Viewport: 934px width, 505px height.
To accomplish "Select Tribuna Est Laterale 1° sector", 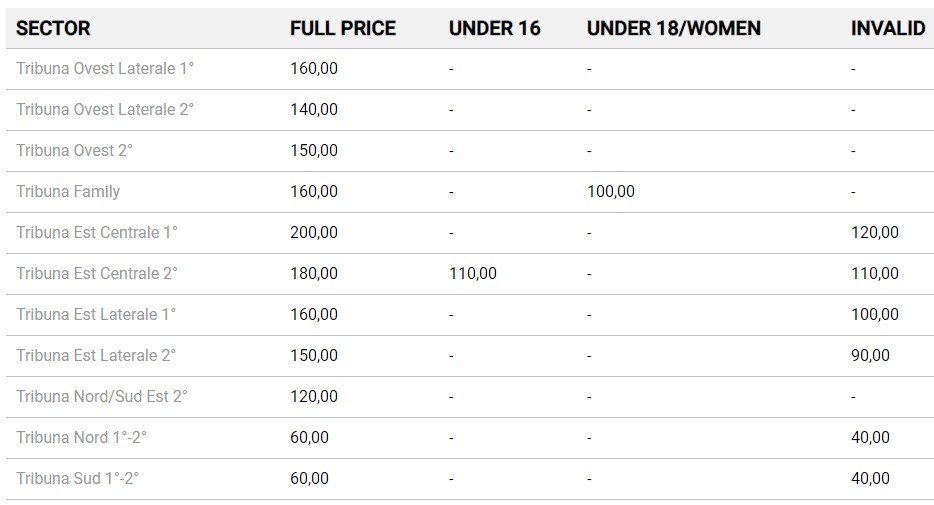I will point(96,315).
